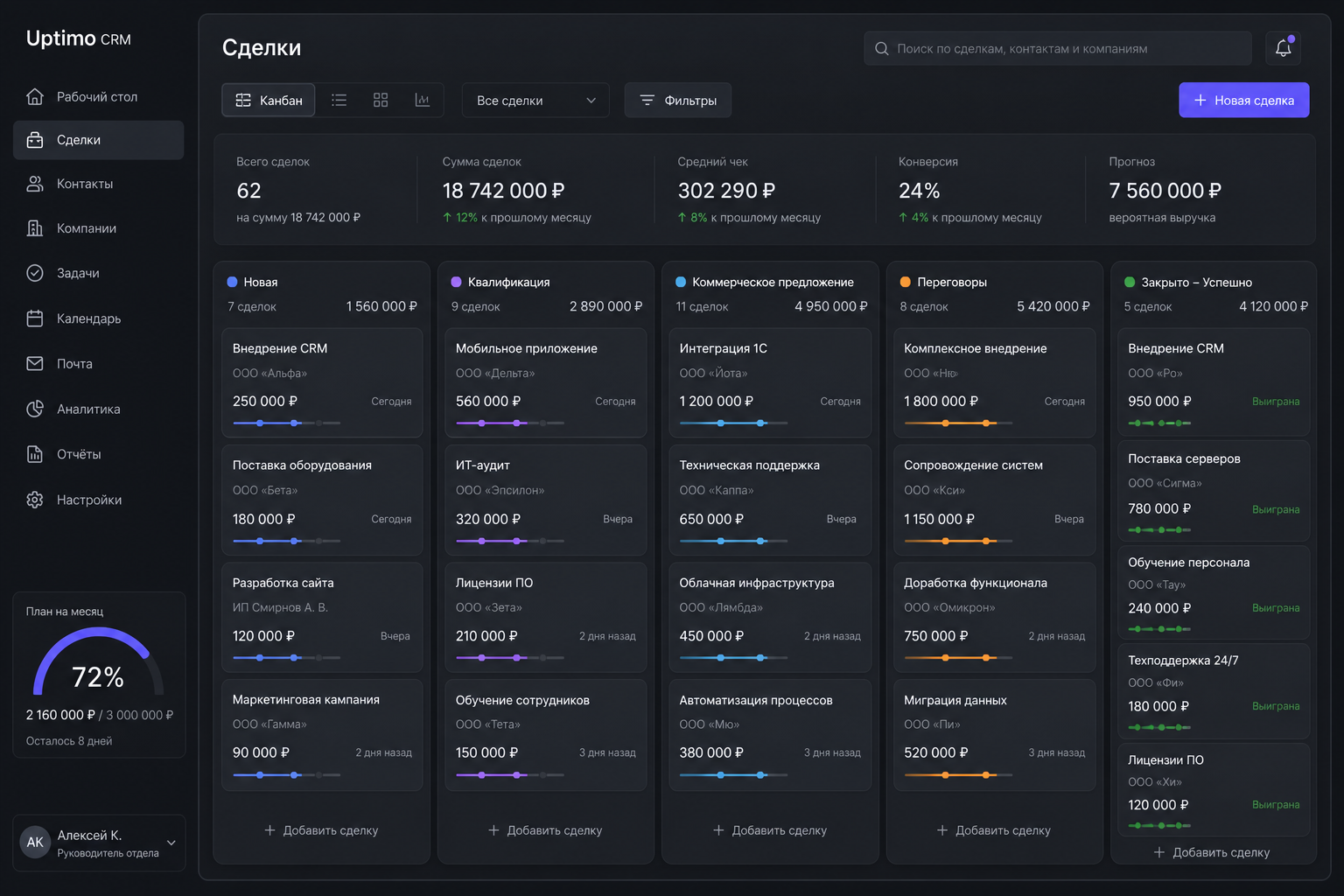Select the Канбан view toggle
Viewport: 1344px width, 896px height.
(x=269, y=100)
